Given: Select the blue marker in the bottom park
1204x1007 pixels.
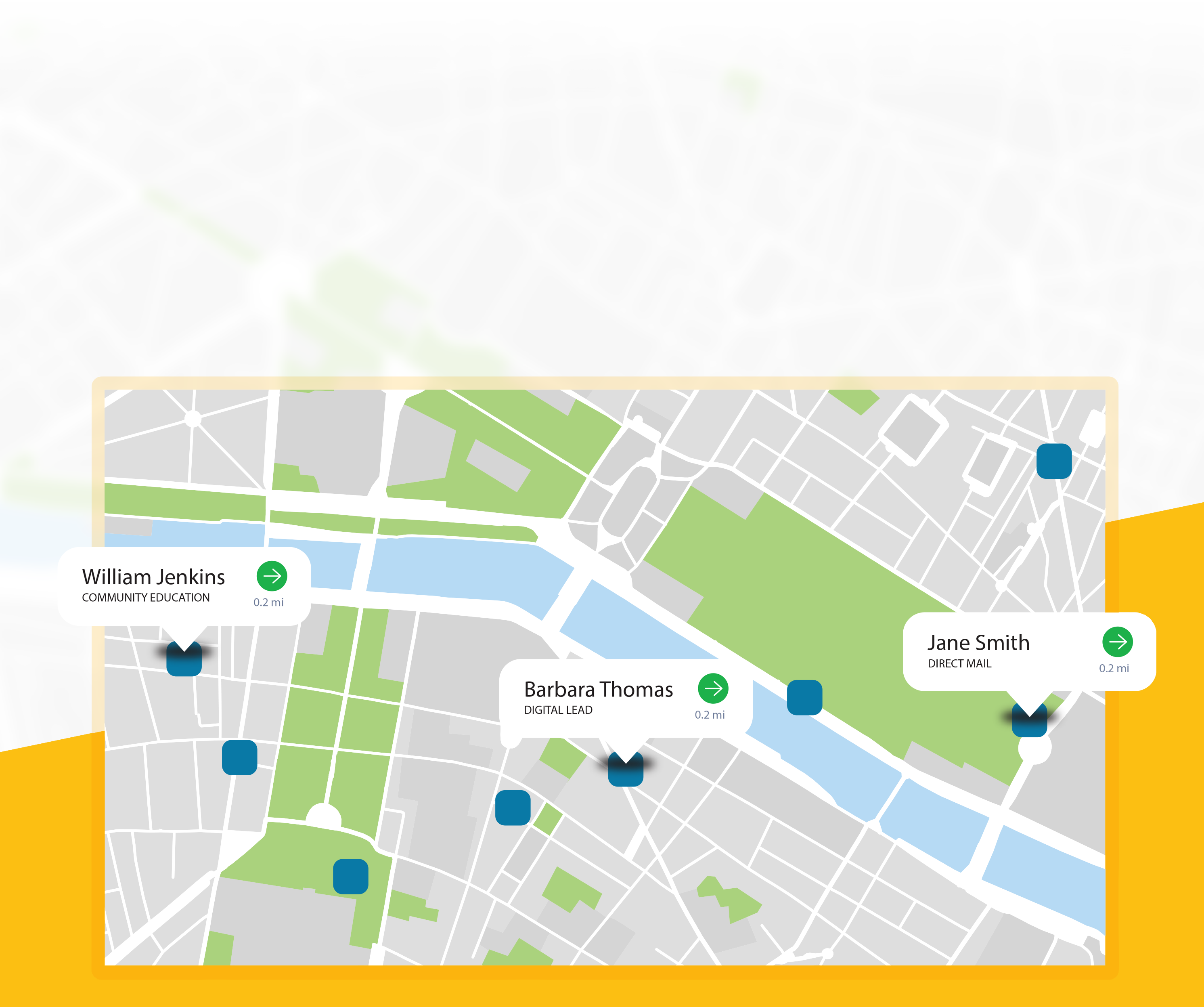Looking at the screenshot, I should point(351,876).
